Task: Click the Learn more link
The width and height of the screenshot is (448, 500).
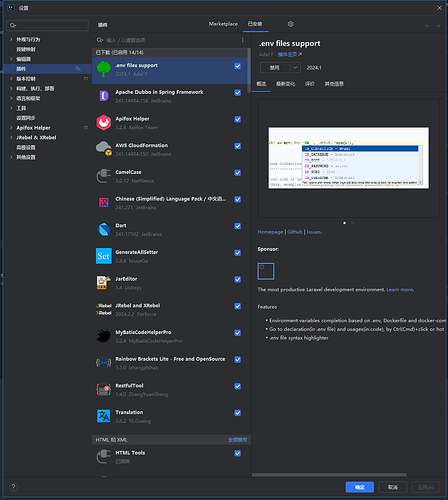Action: click(x=400, y=290)
